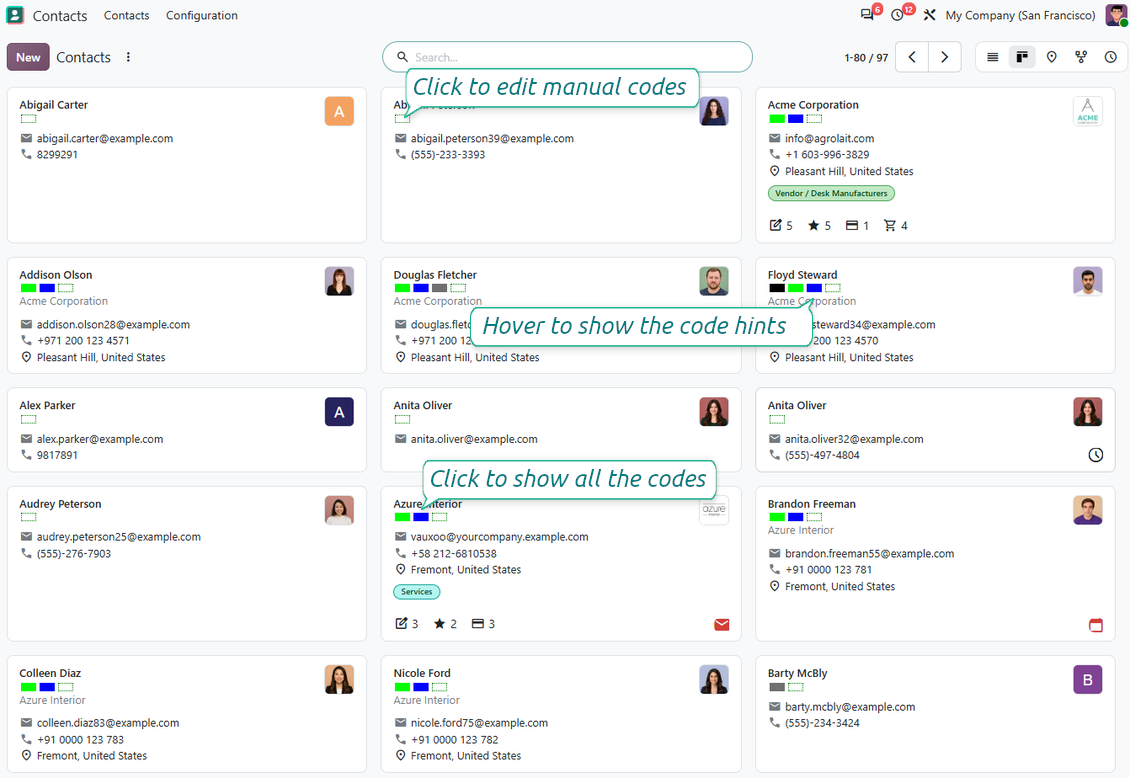Click Acme Corporation's card invoice count icon
Image resolution: width=1130 pixels, height=778 pixels.
(852, 225)
